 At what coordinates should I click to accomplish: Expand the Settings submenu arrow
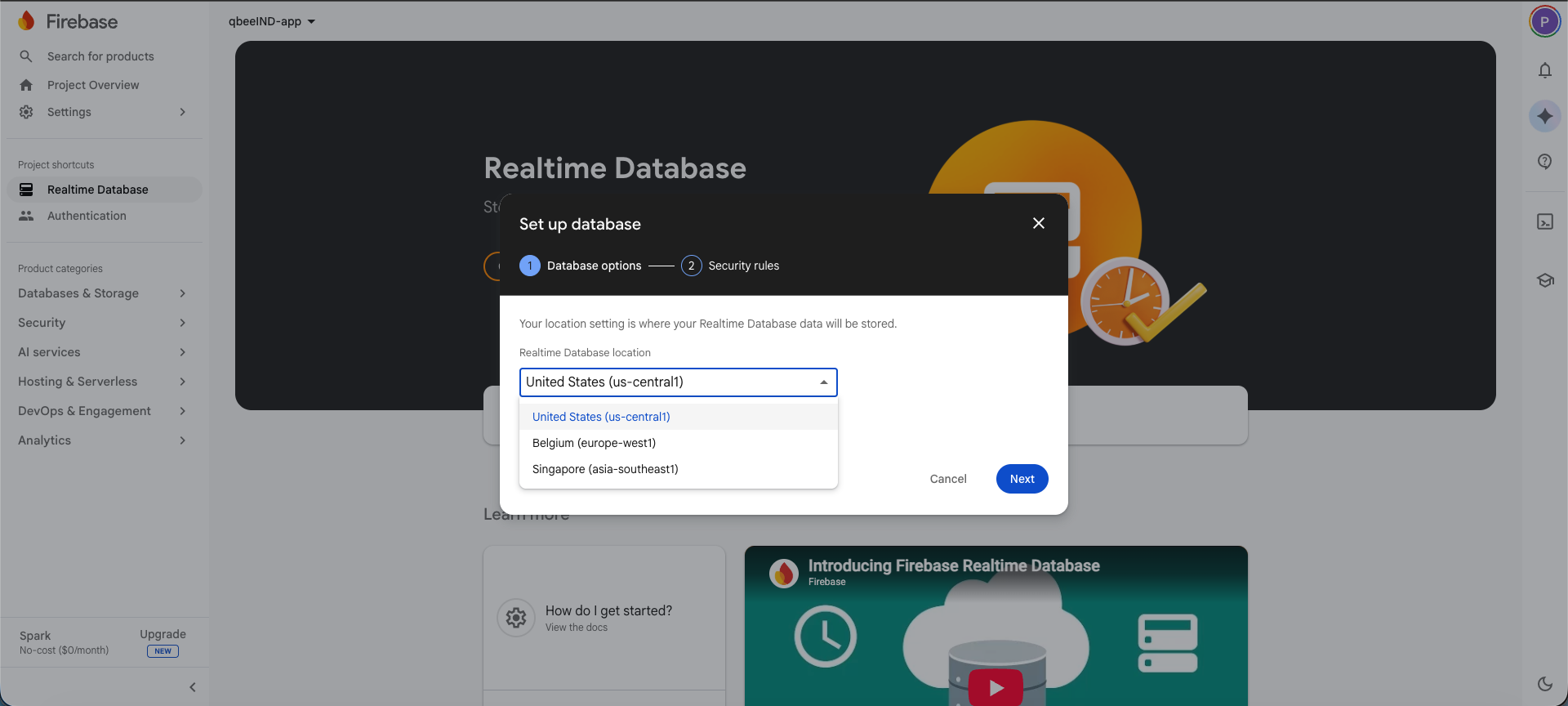coord(182,112)
